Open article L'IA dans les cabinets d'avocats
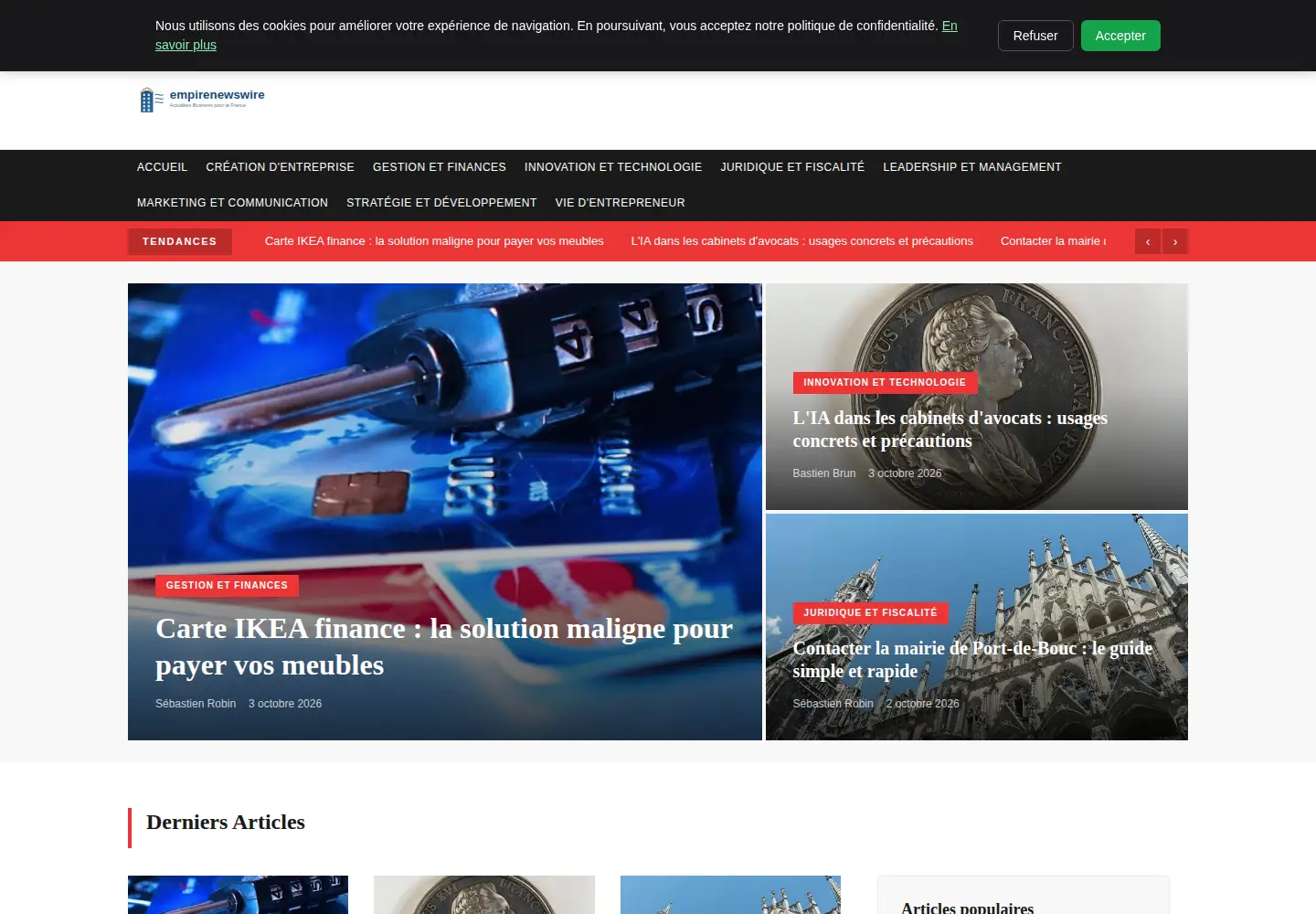Screen dimensions: 1316x914 (x=950, y=430)
